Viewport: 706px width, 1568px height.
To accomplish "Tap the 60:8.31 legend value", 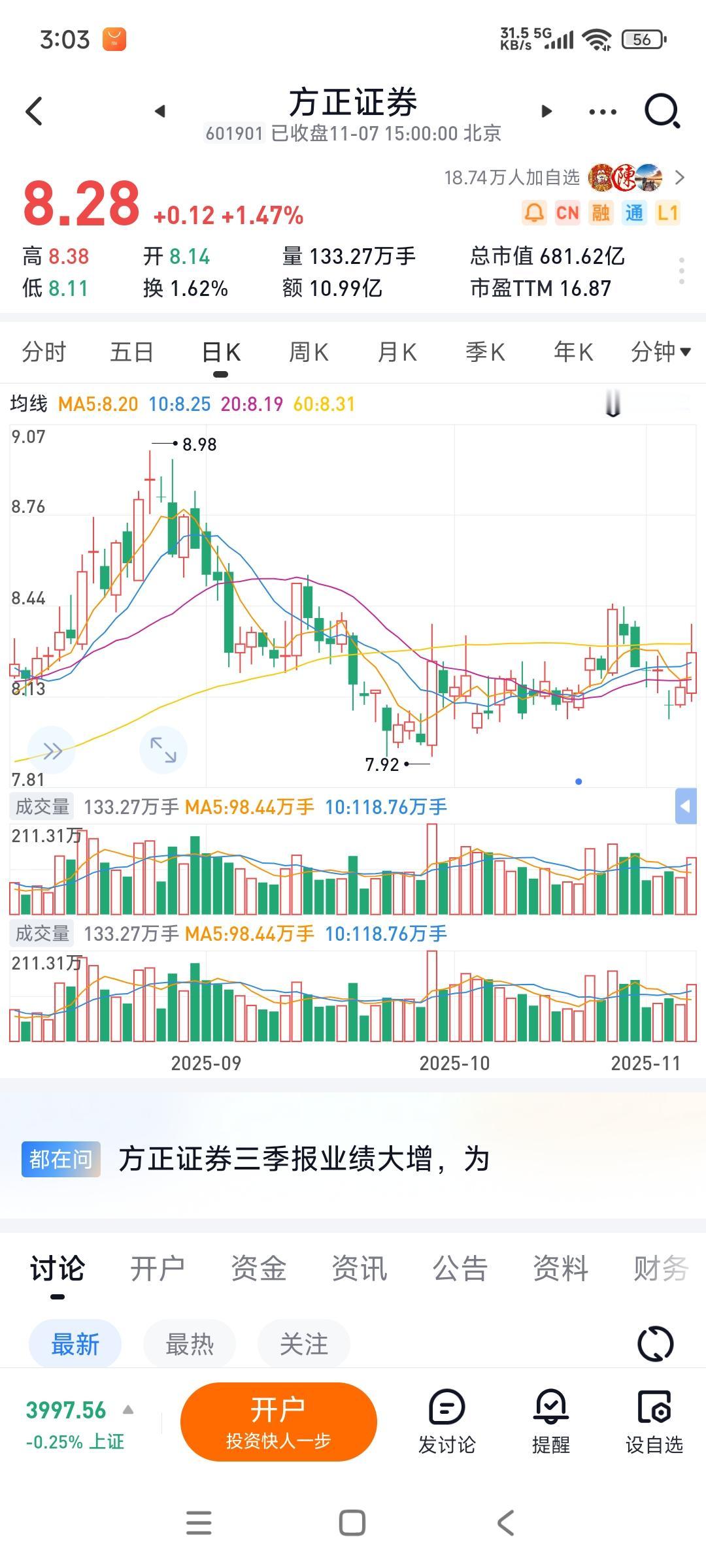I will click(x=324, y=404).
